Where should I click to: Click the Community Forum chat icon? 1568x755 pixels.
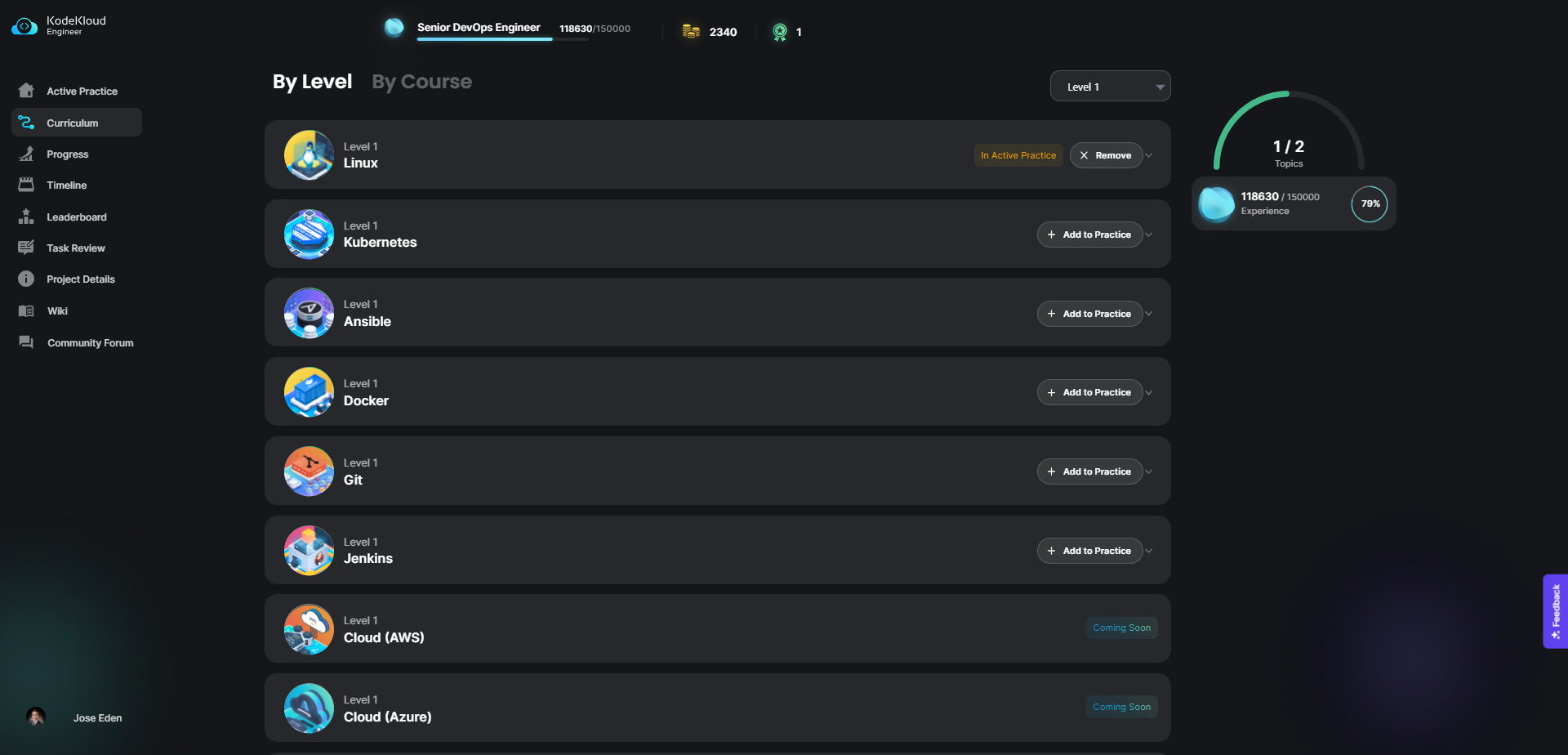[x=26, y=342]
